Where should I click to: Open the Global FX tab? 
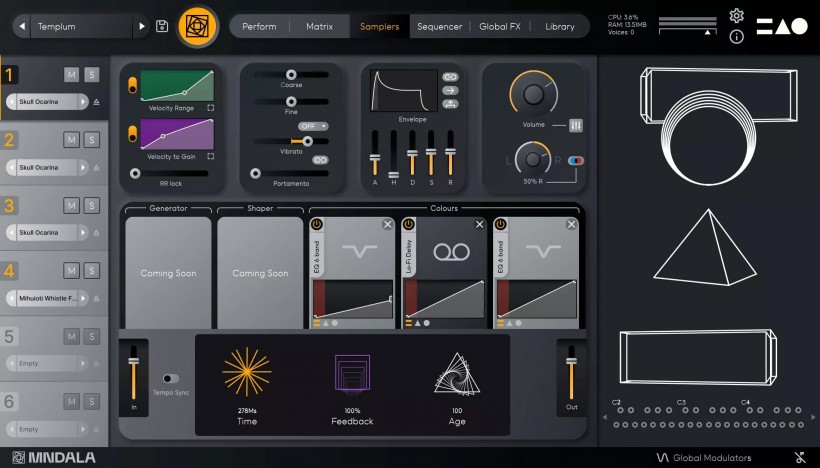point(499,26)
